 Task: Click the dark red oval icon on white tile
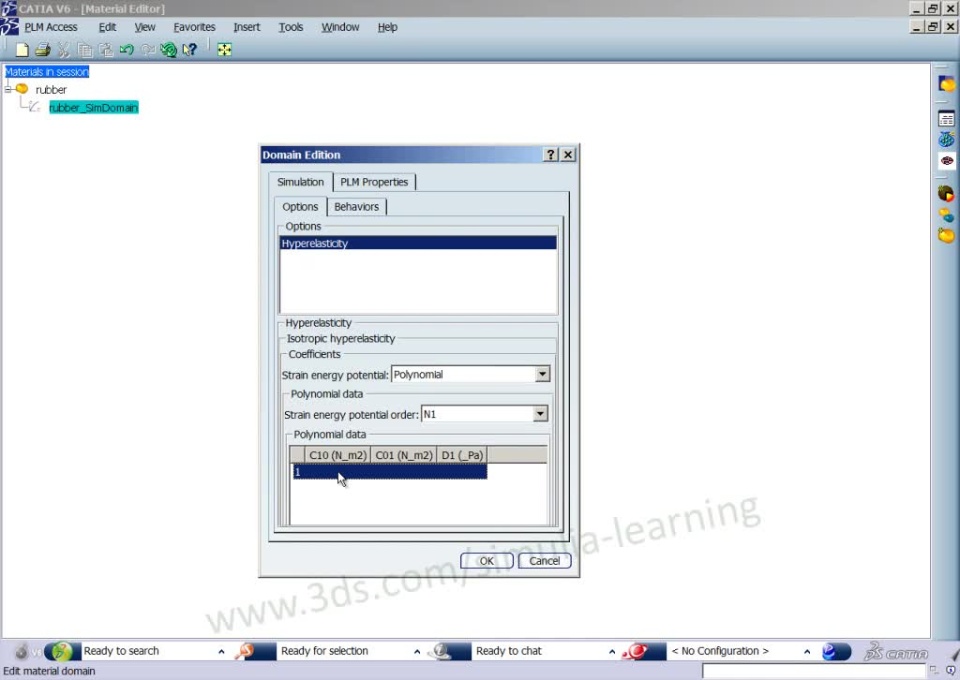click(947, 160)
